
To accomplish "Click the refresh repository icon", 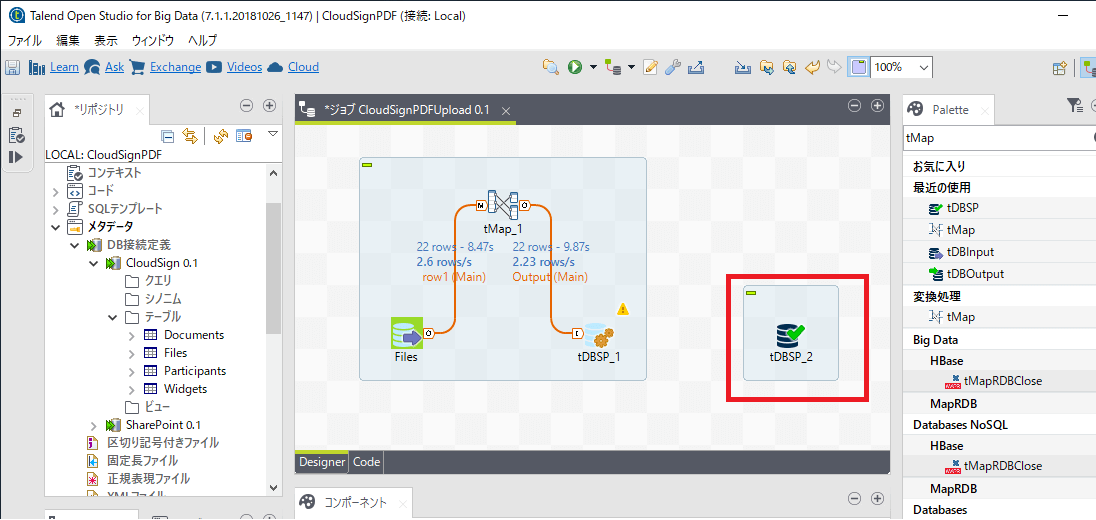I will [221, 136].
